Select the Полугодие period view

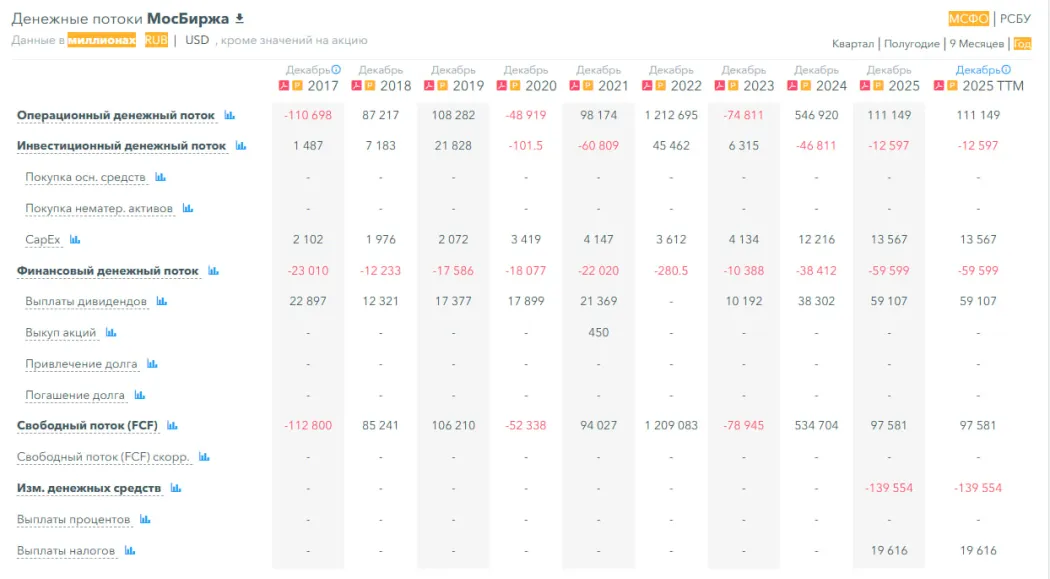coord(912,44)
